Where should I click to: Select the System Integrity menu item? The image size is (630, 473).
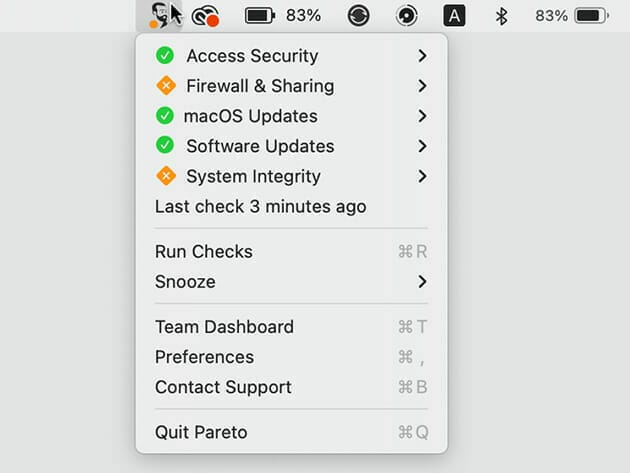pyautogui.click(x=253, y=176)
